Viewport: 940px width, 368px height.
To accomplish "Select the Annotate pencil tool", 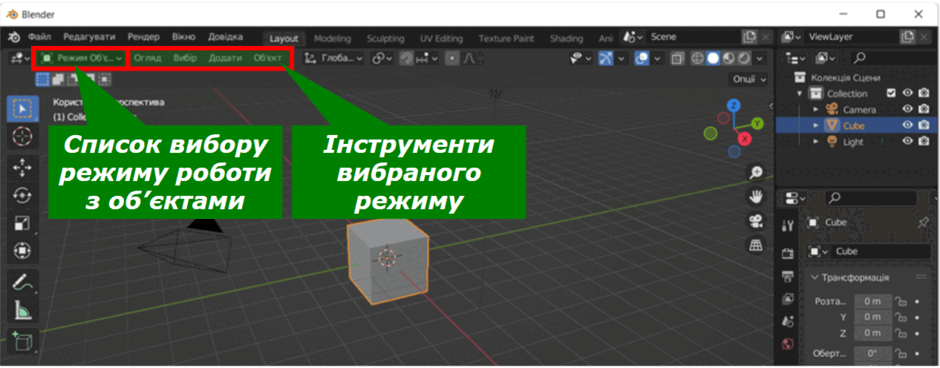I will 23,281.
